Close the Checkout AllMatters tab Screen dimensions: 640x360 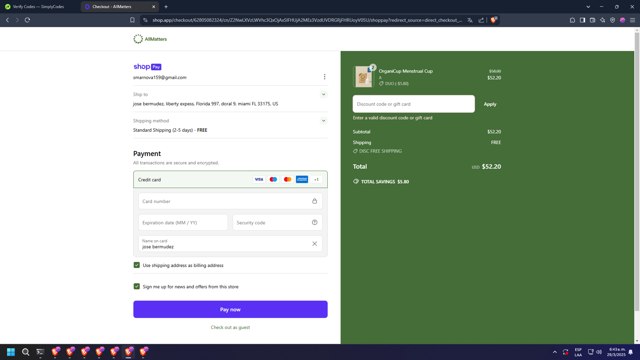tap(153, 7)
